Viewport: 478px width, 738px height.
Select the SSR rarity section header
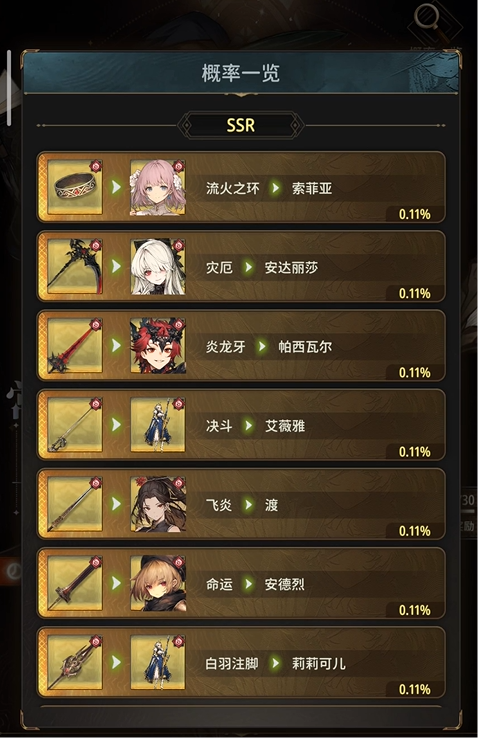pyautogui.click(x=240, y=125)
